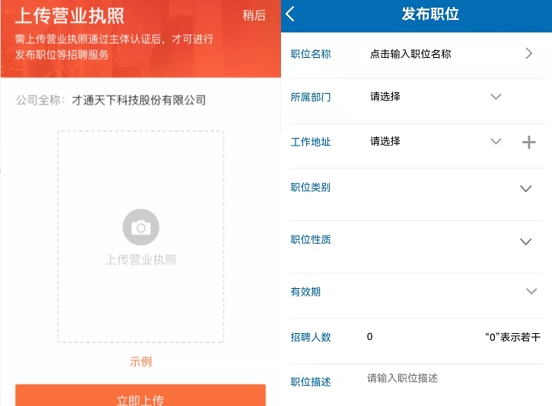Screen dimensions: 552x406
Task: Click the company name 才通天下科技股份有限公司
Action: [x=139, y=100]
